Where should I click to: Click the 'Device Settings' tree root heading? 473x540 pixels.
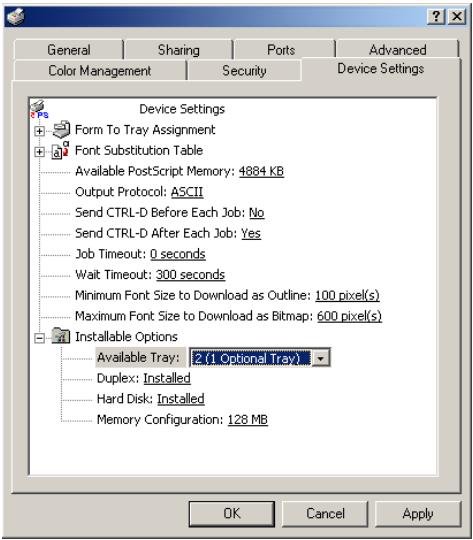point(182,109)
